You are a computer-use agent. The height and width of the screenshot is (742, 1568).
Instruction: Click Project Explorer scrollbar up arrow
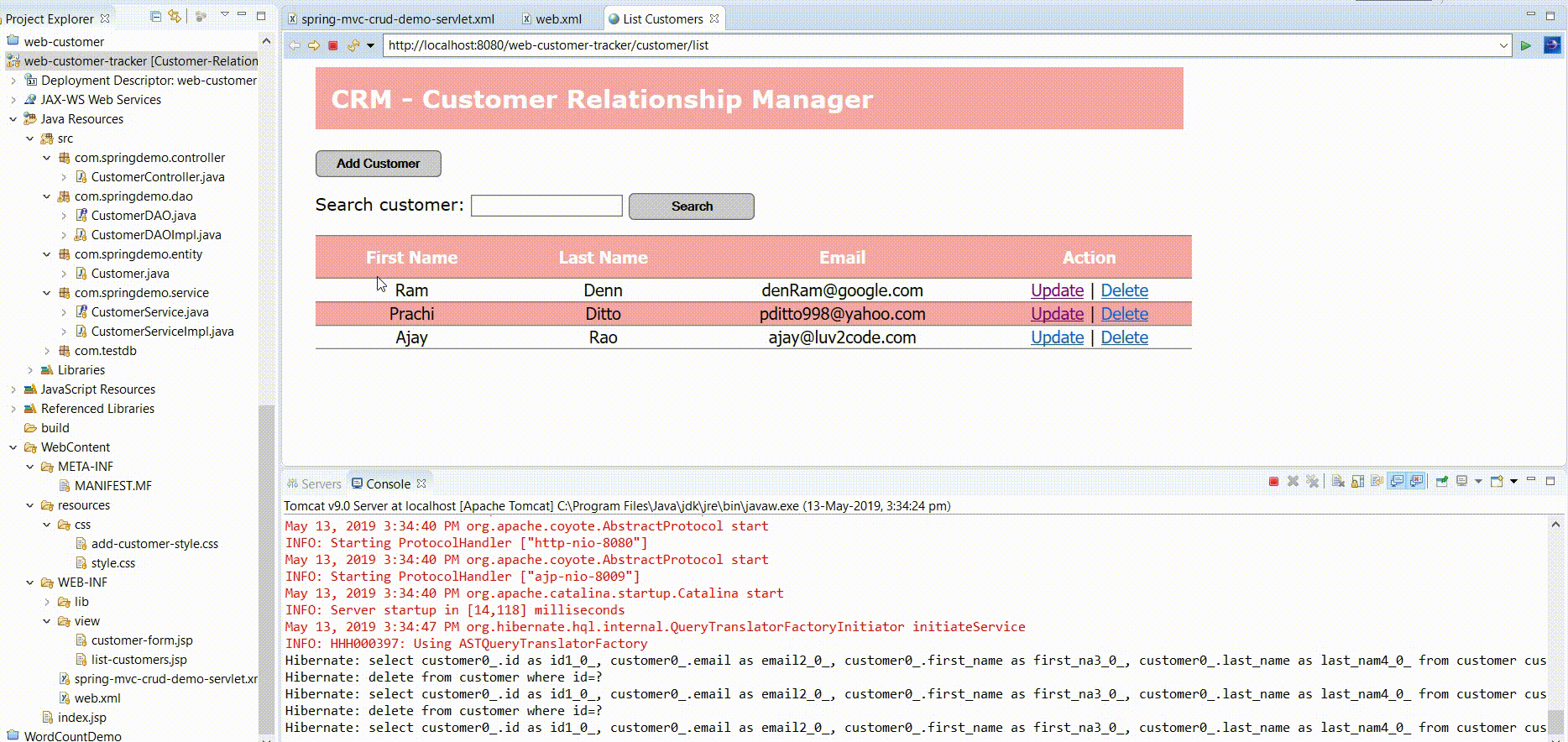tap(266, 41)
